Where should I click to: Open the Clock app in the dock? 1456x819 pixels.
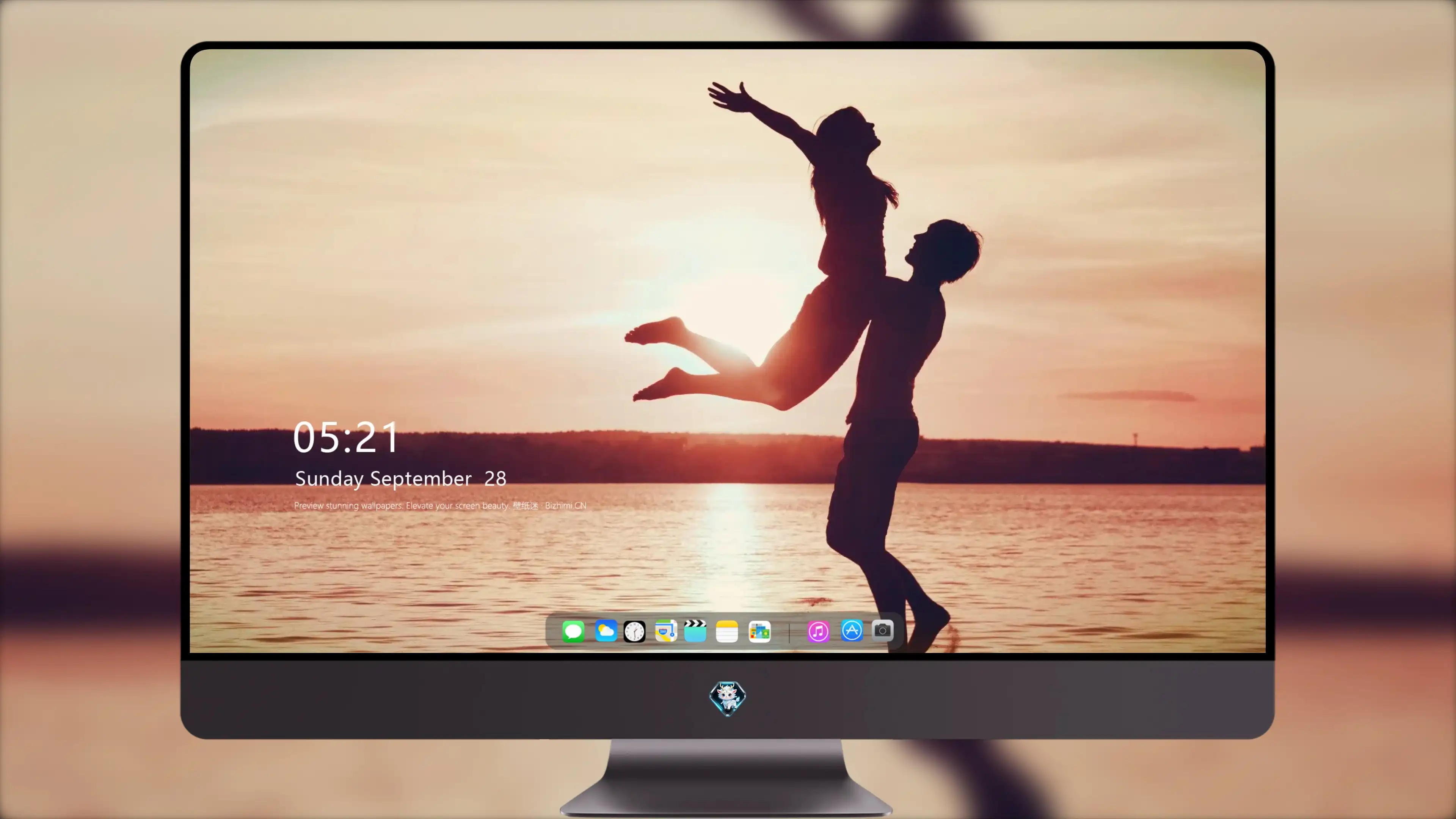point(634,631)
